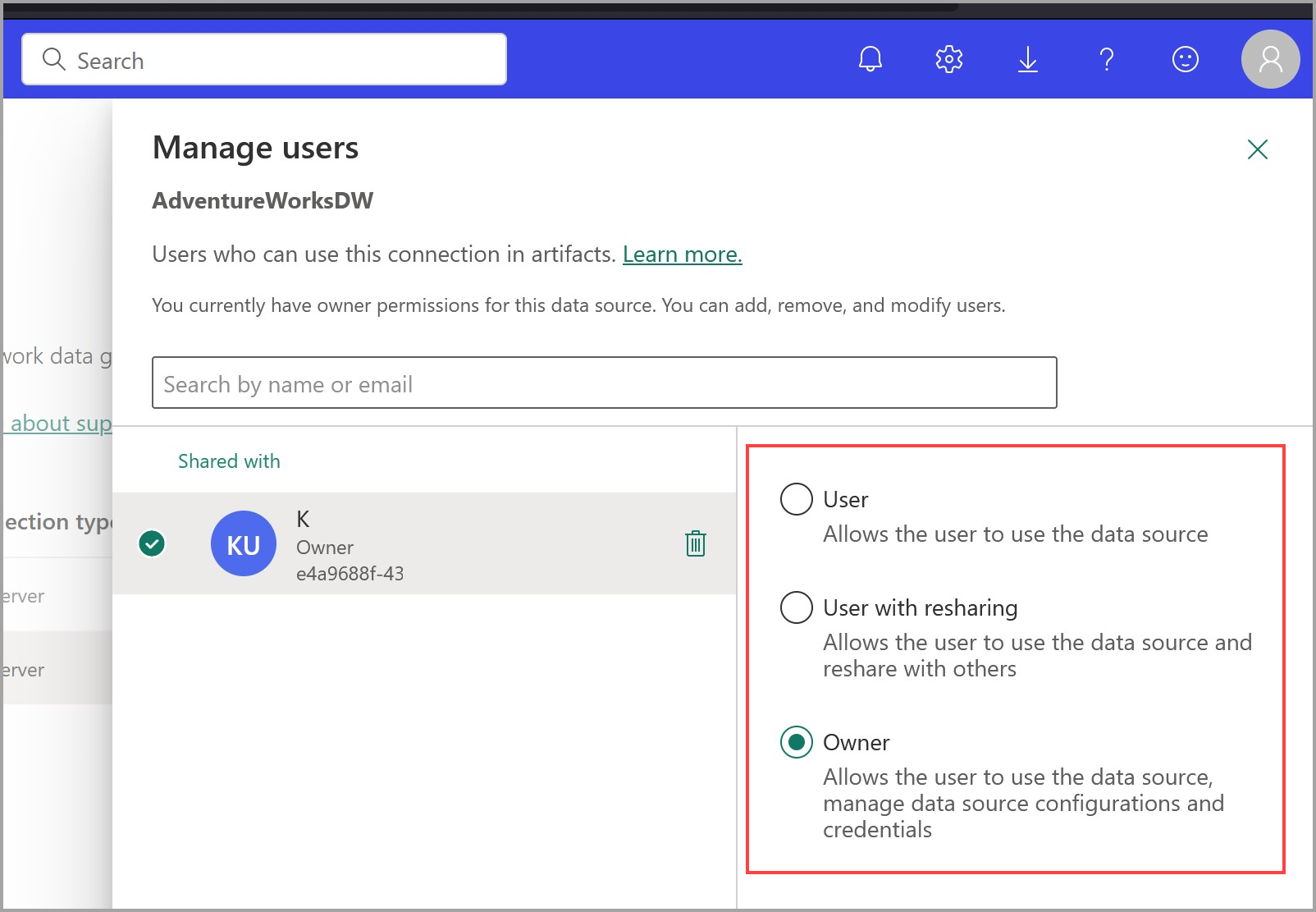
Task: Click the User with resharing label
Action: [921, 607]
